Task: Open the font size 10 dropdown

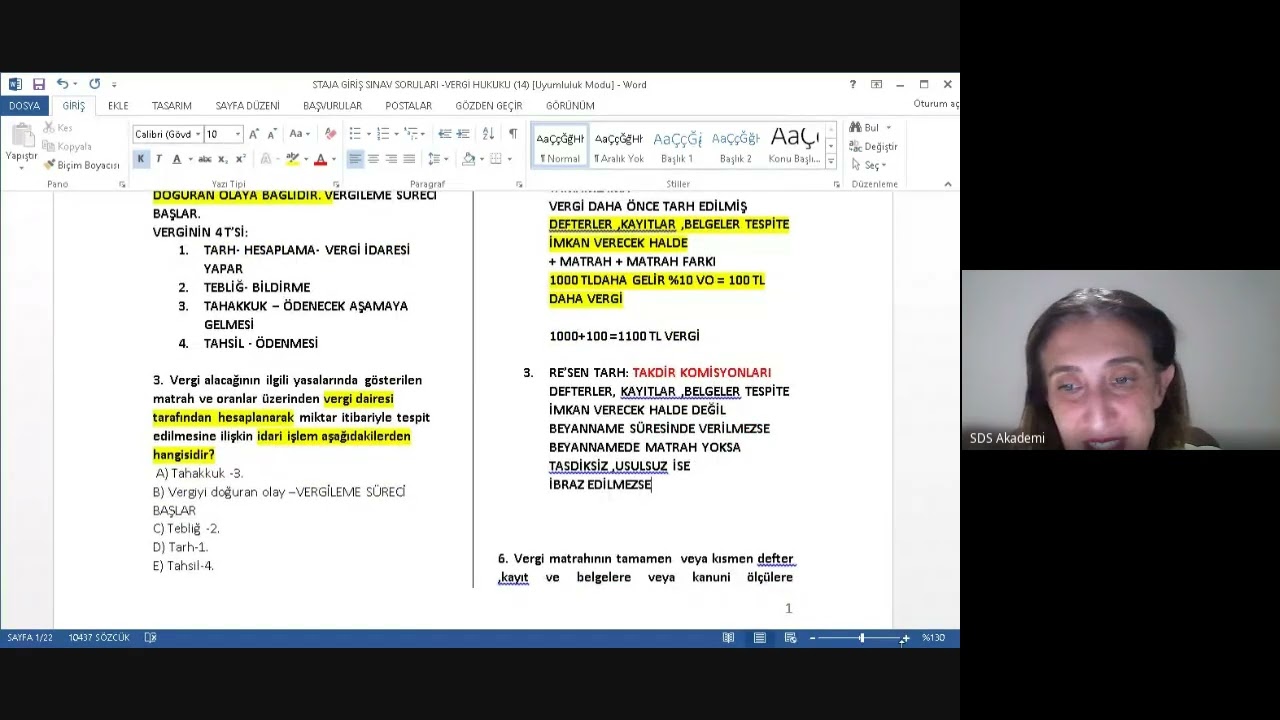Action: [x=238, y=134]
